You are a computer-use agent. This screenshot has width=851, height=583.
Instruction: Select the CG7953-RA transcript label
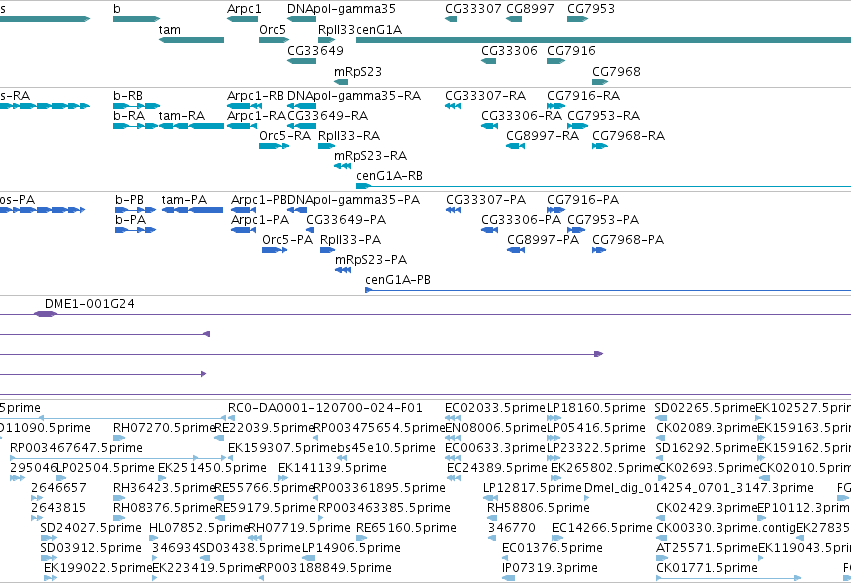604,116
